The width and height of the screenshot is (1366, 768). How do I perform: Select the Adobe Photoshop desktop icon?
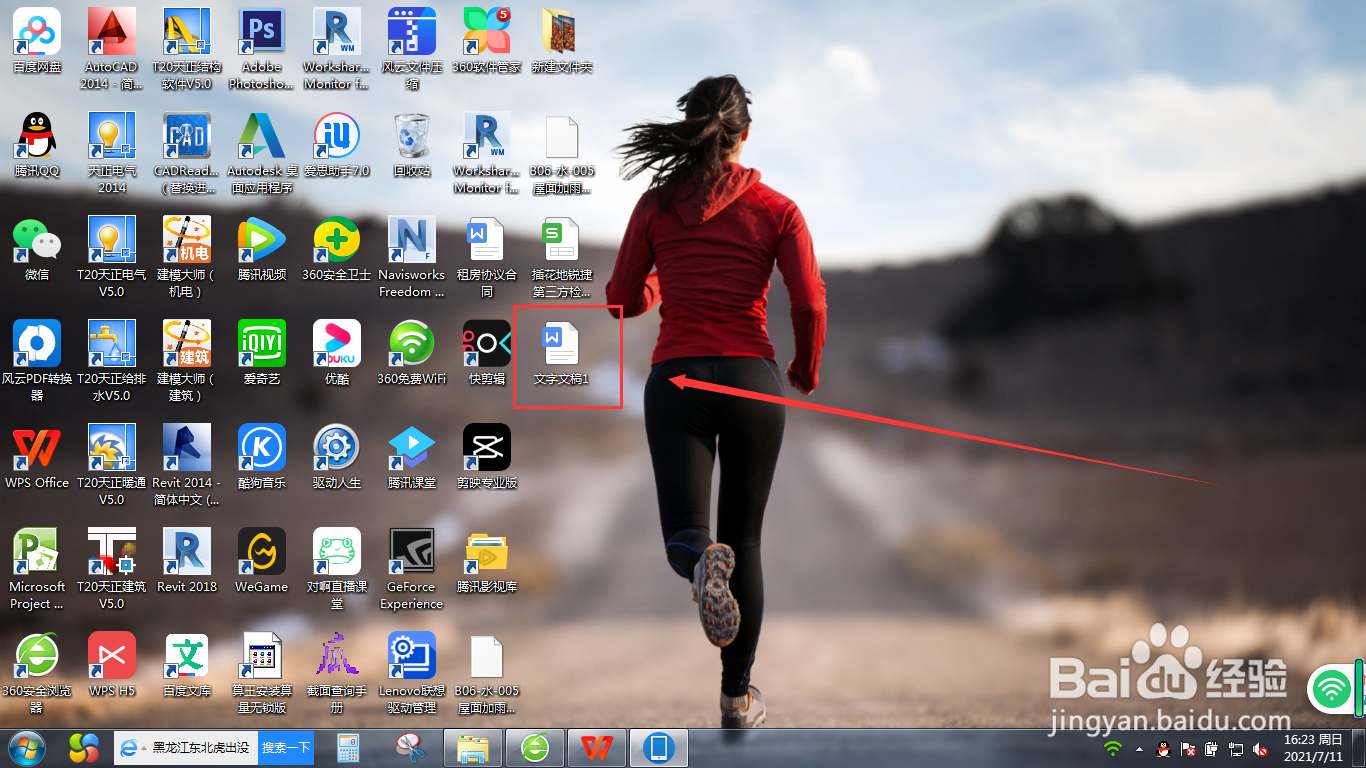coord(262,49)
